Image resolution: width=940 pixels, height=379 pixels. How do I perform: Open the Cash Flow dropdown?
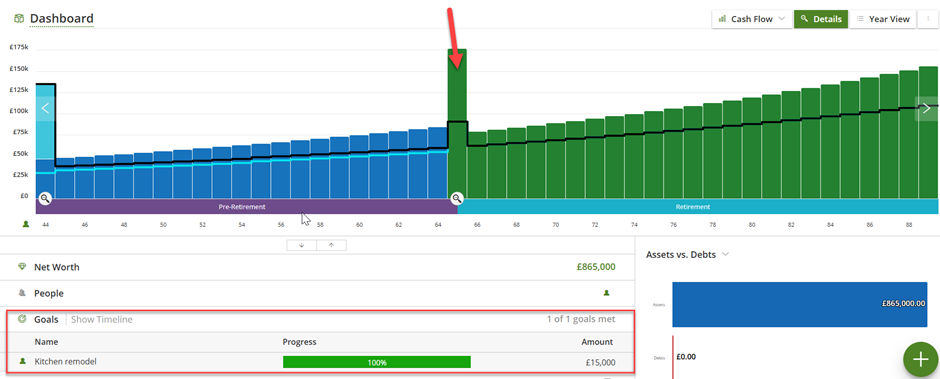751,19
